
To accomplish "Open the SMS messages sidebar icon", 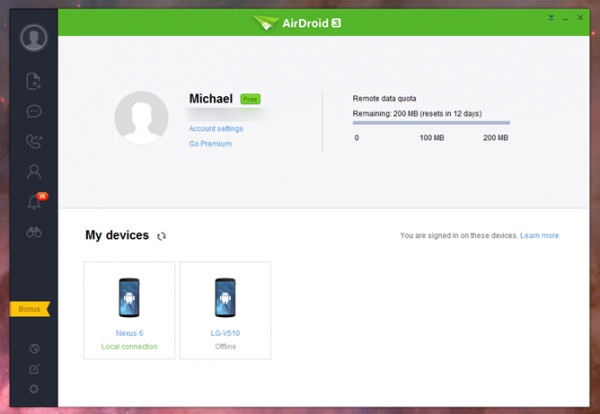I will tap(34, 111).
